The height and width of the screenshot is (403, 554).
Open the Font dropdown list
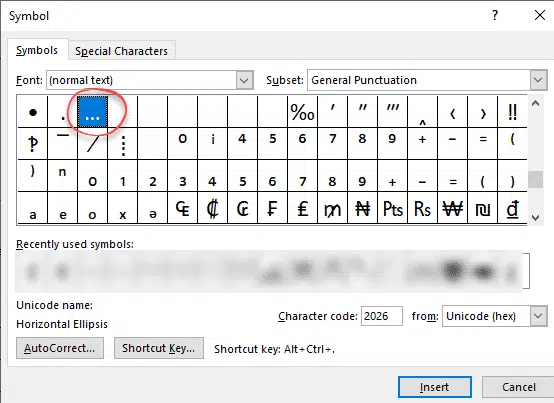pyautogui.click(x=244, y=80)
